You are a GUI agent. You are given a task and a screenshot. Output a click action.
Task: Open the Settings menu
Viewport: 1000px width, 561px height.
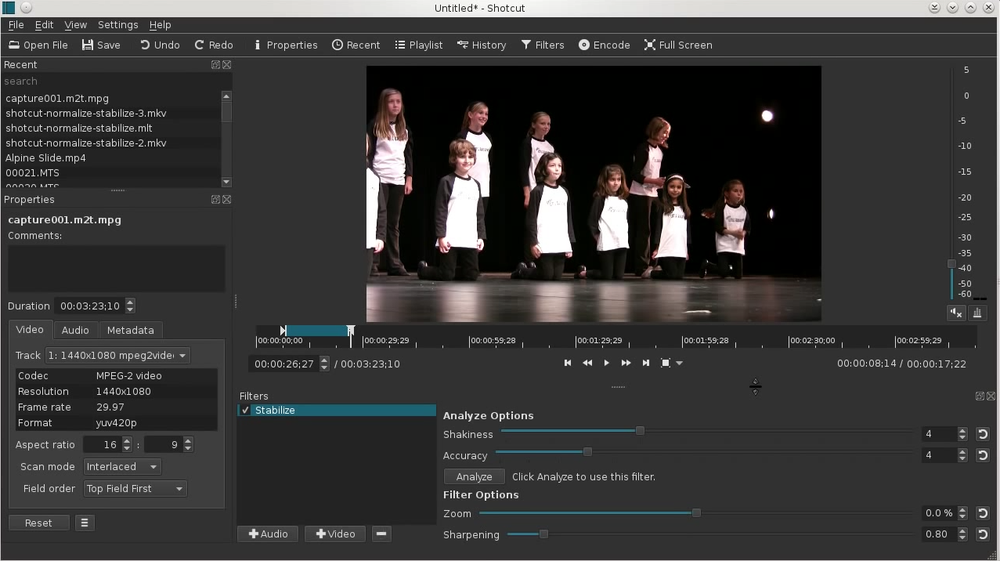pyautogui.click(x=118, y=25)
